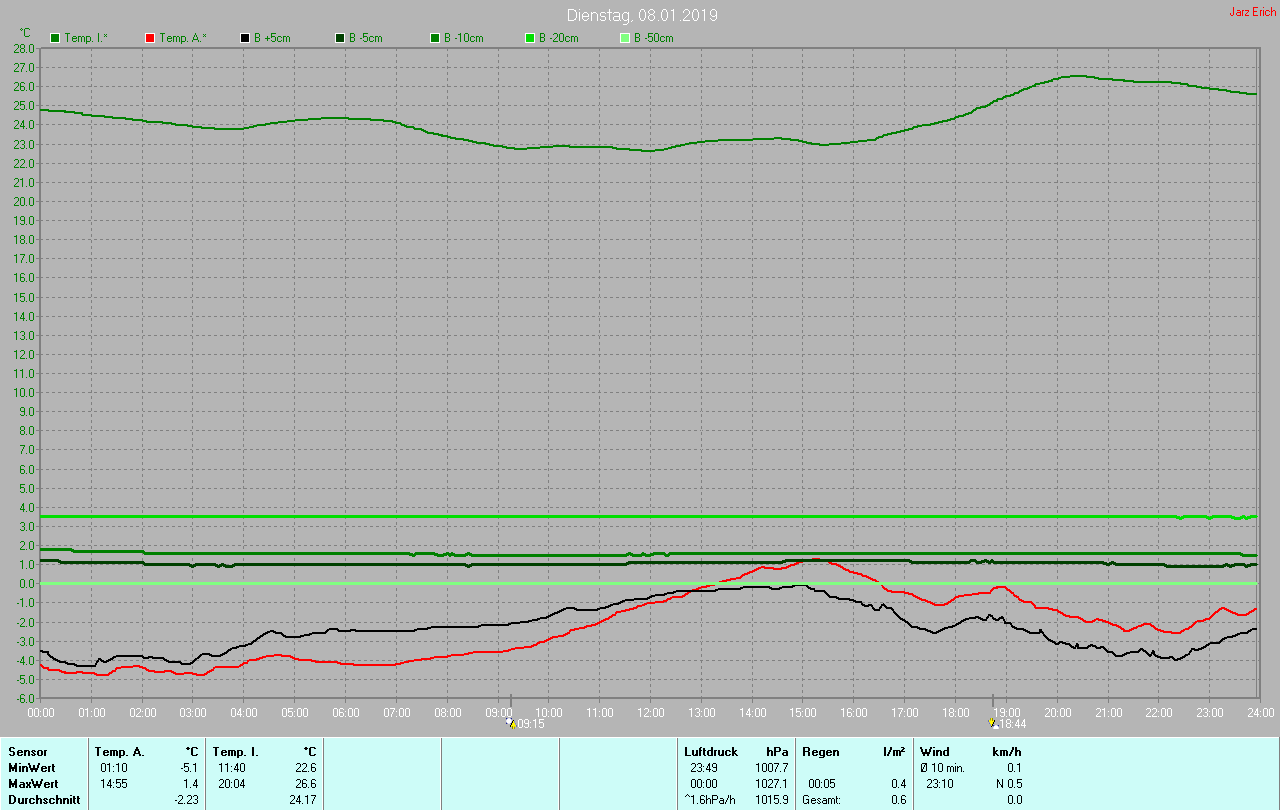Click the total rain value '0.6'
This screenshot has height=810, width=1280.
point(898,800)
